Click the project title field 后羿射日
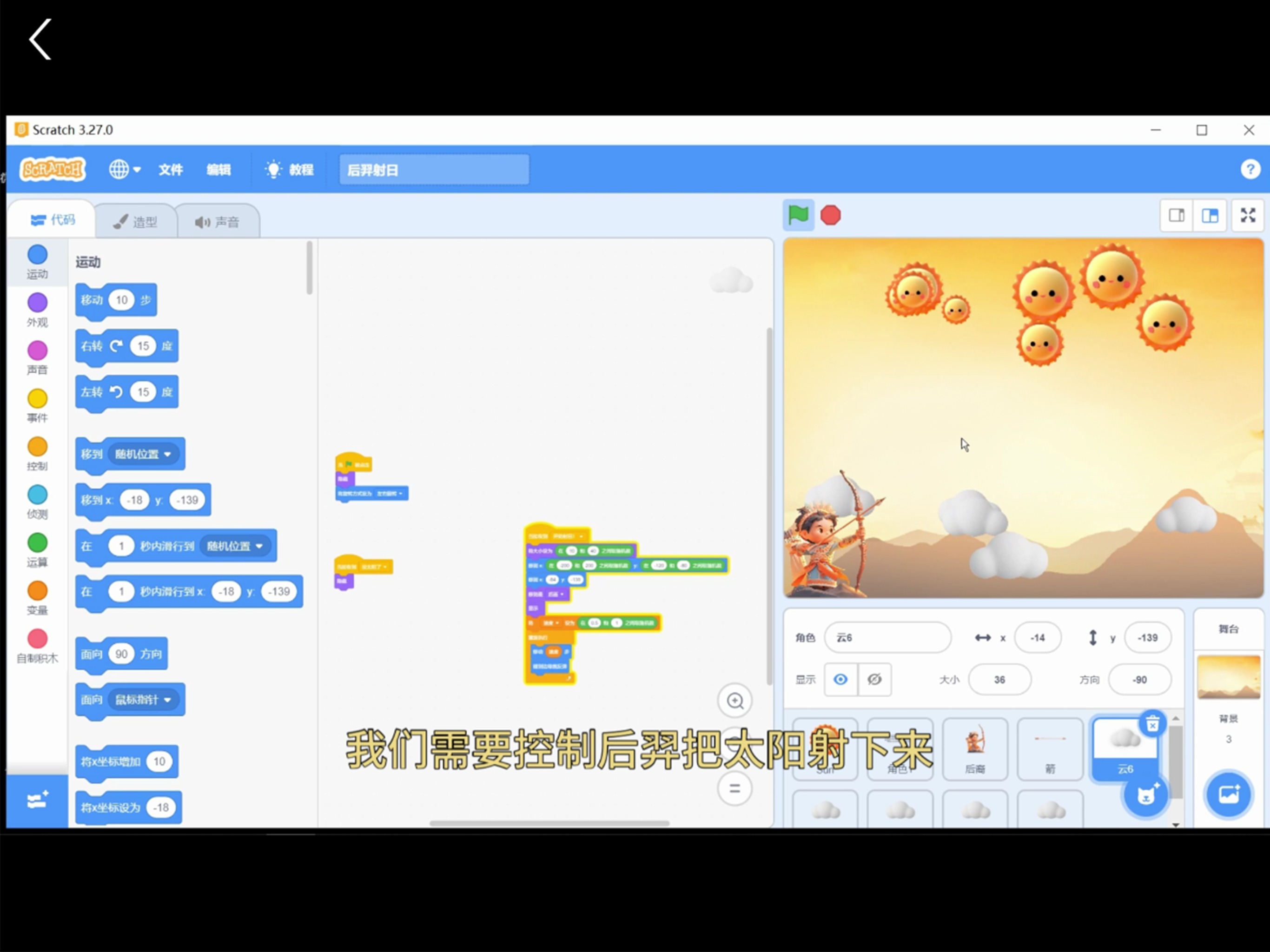Viewport: 1270px width, 952px height. point(433,170)
